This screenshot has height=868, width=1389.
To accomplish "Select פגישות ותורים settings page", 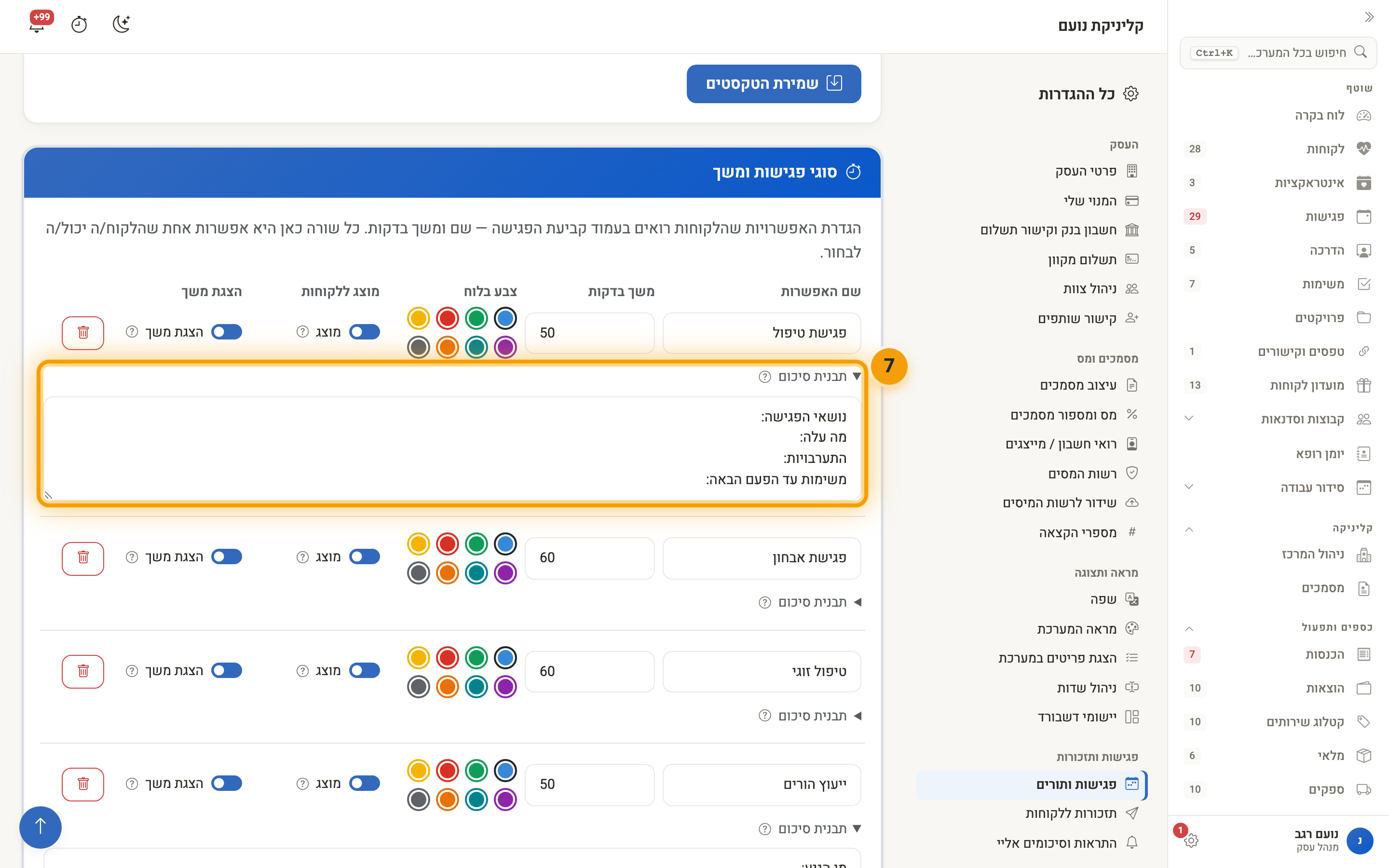I will [x=1032, y=785].
